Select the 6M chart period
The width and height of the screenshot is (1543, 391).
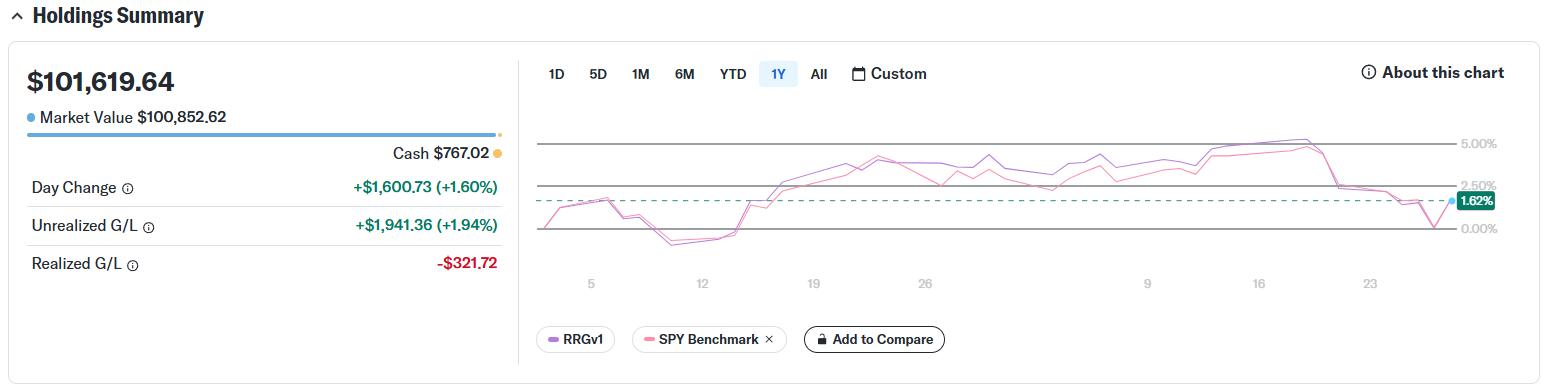click(x=684, y=74)
